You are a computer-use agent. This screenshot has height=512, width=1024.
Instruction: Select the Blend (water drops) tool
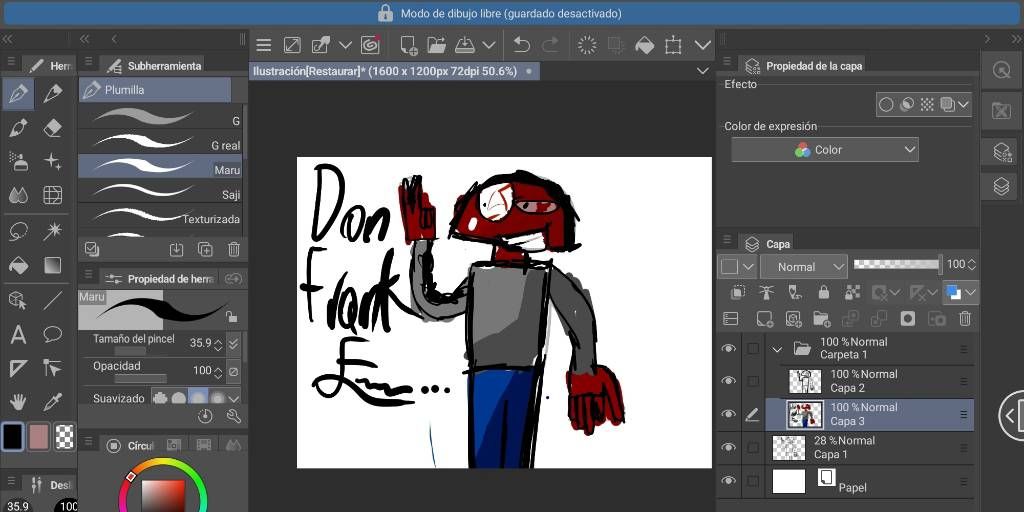pos(18,195)
